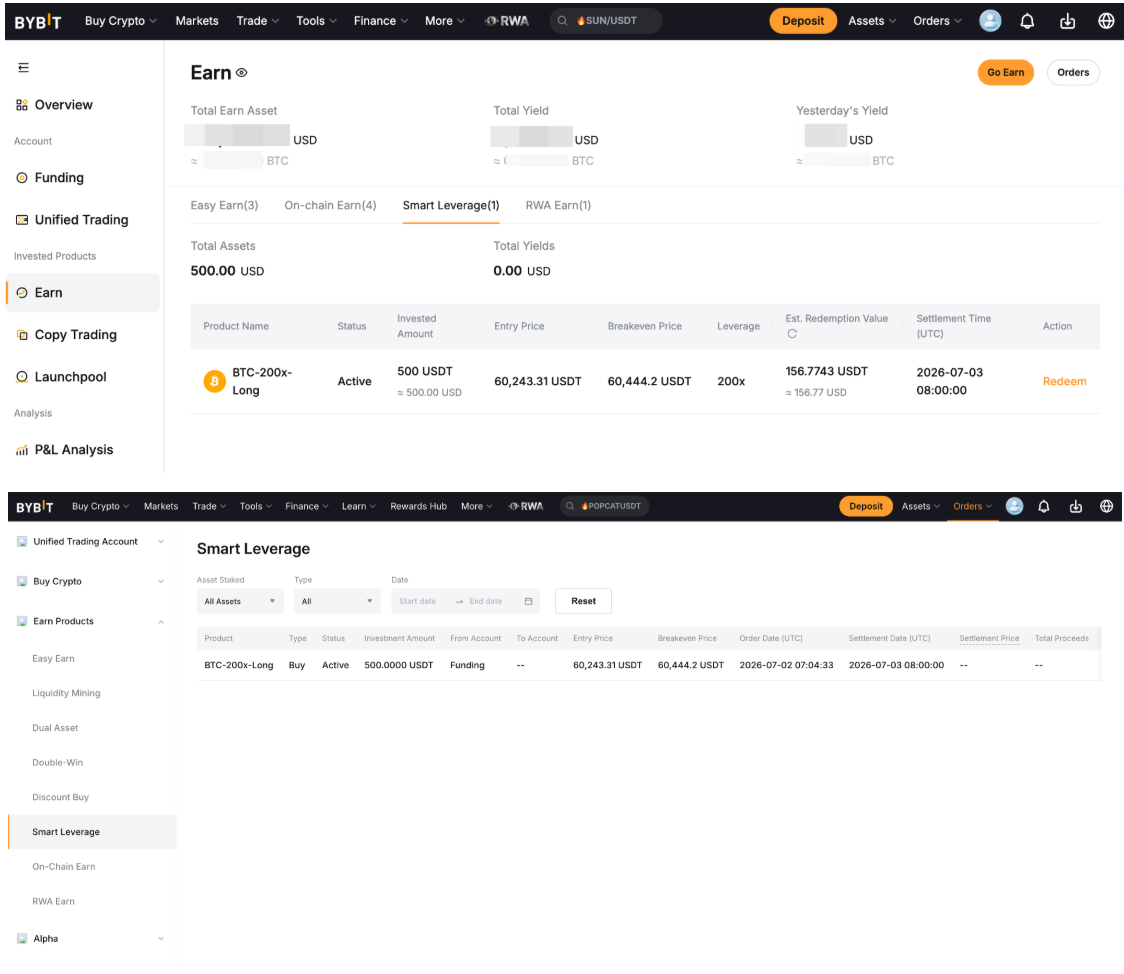Select Double-Win in bottom sidebar
Image resolution: width=1124 pixels, height=974 pixels.
(x=57, y=763)
